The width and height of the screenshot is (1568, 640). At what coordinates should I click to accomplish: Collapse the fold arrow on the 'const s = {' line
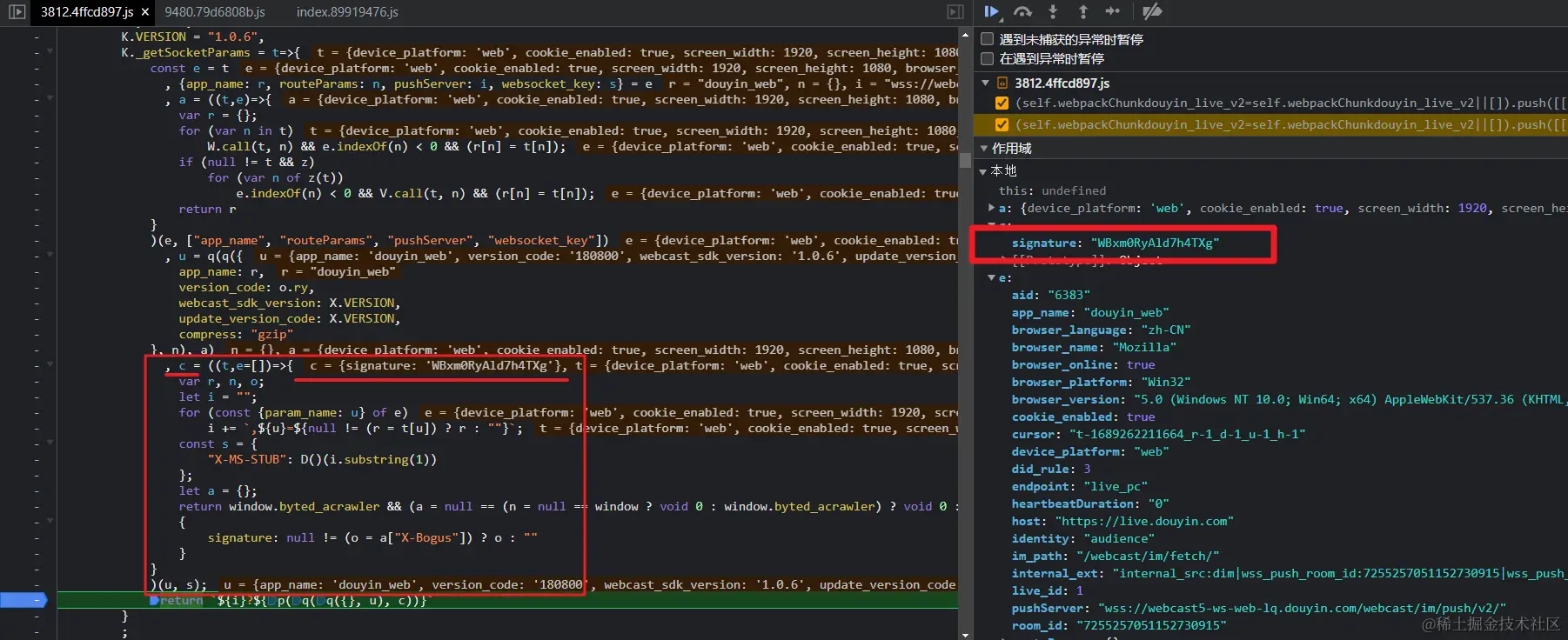pyautogui.click(x=50, y=443)
